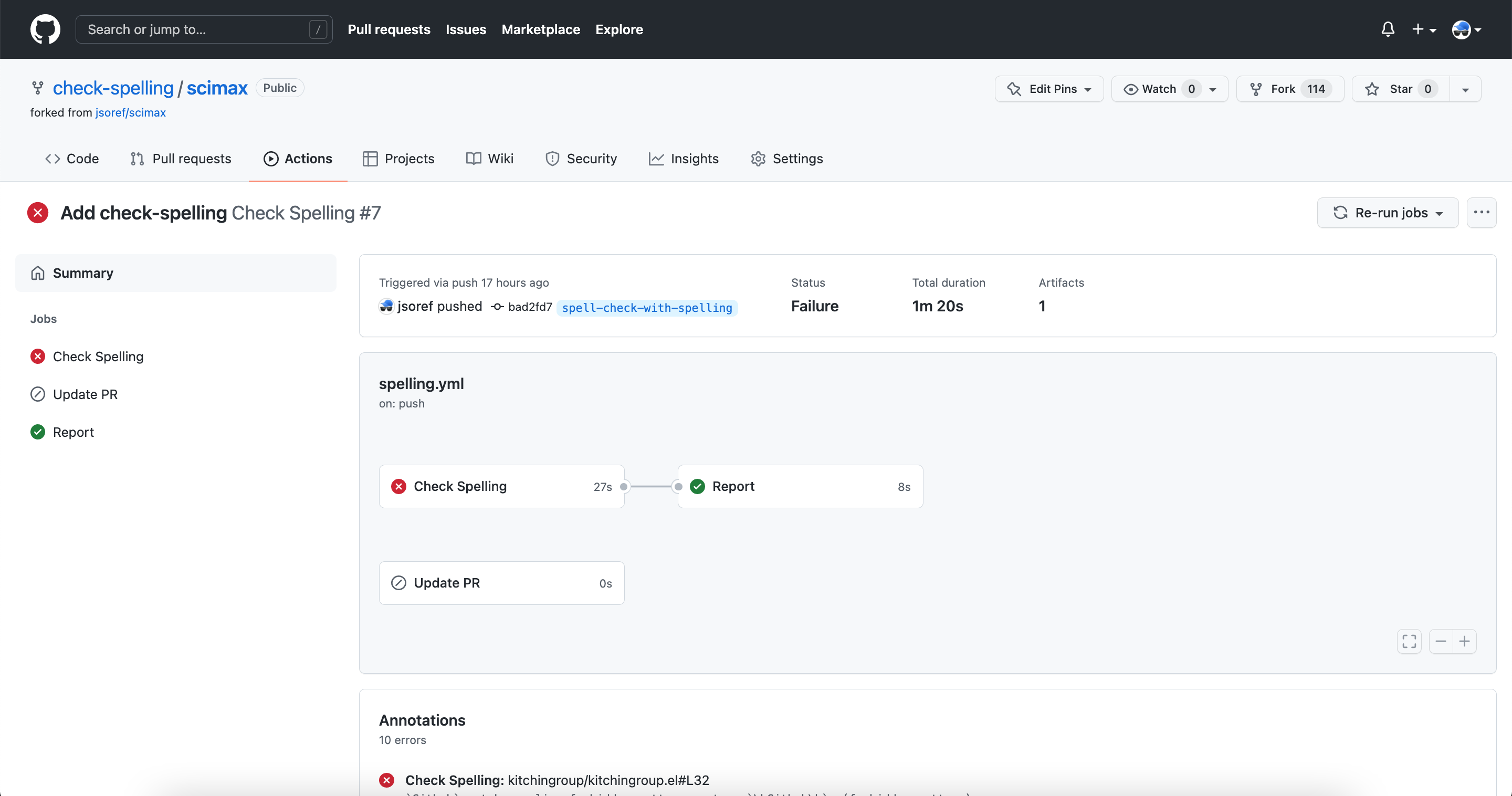Open the Star lists dropdown arrow
The image size is (1512, 796).
click(1465, 89)
